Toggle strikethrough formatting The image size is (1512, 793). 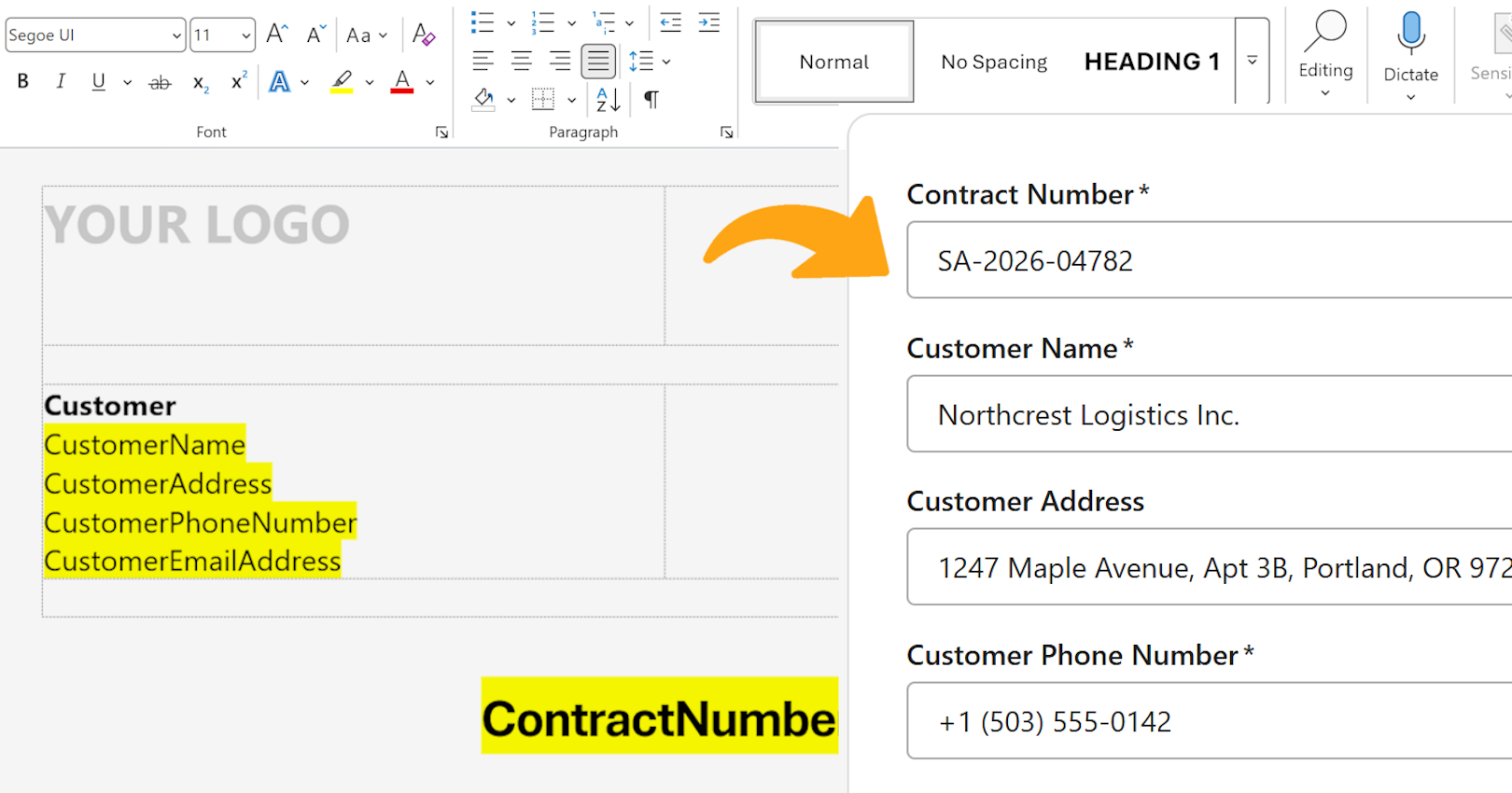pos(161,82)
